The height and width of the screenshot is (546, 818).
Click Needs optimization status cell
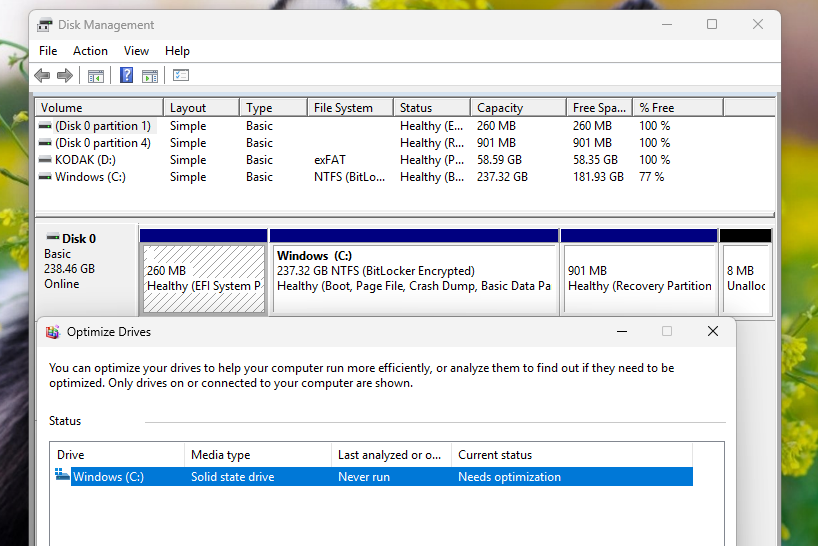(509, 477)
